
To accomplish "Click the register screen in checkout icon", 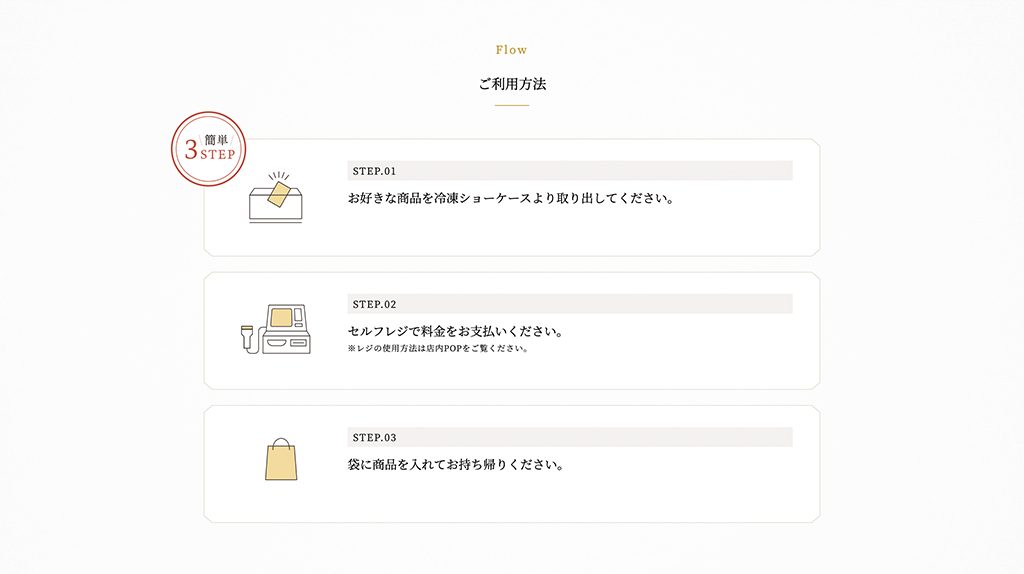I will (281, 317).
